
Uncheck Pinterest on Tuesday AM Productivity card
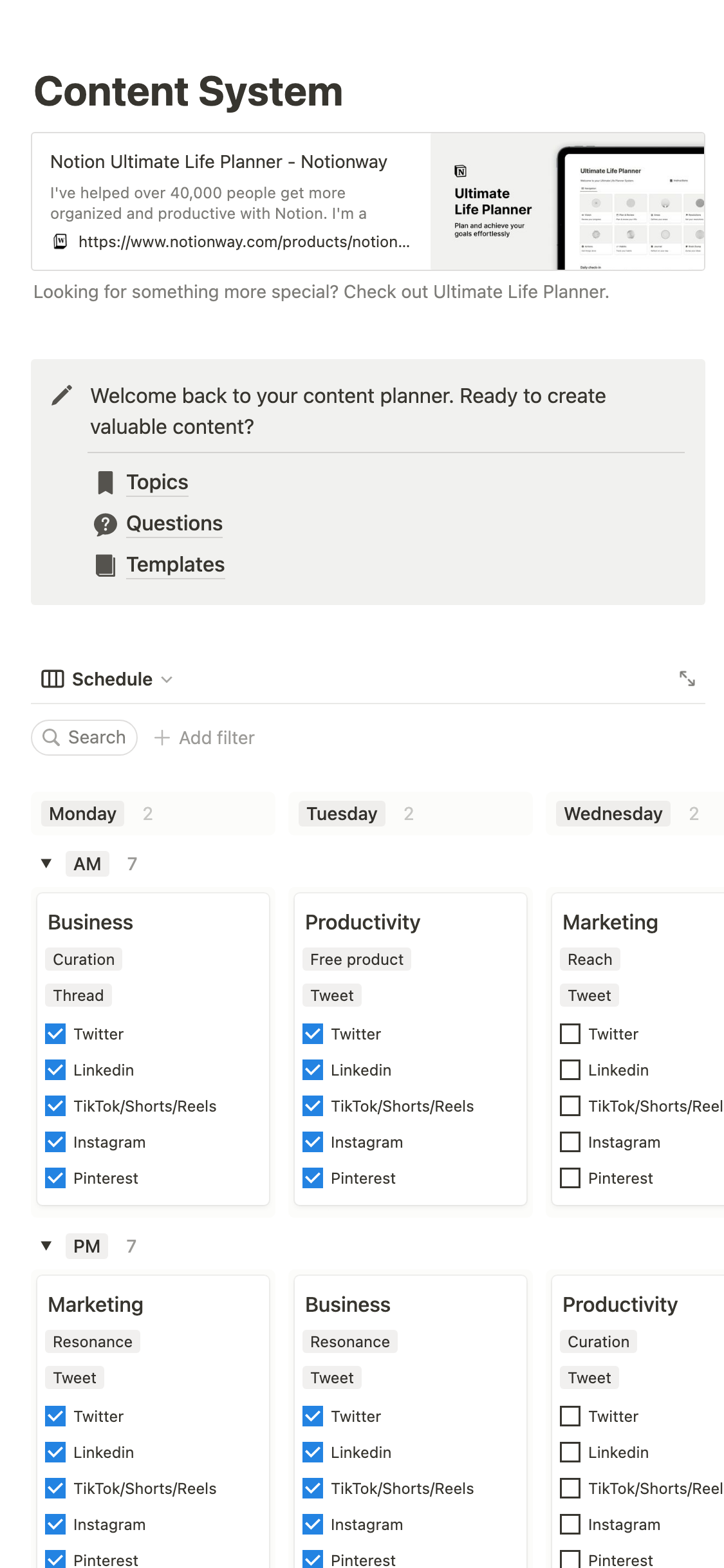click(x=313, y=1178)
